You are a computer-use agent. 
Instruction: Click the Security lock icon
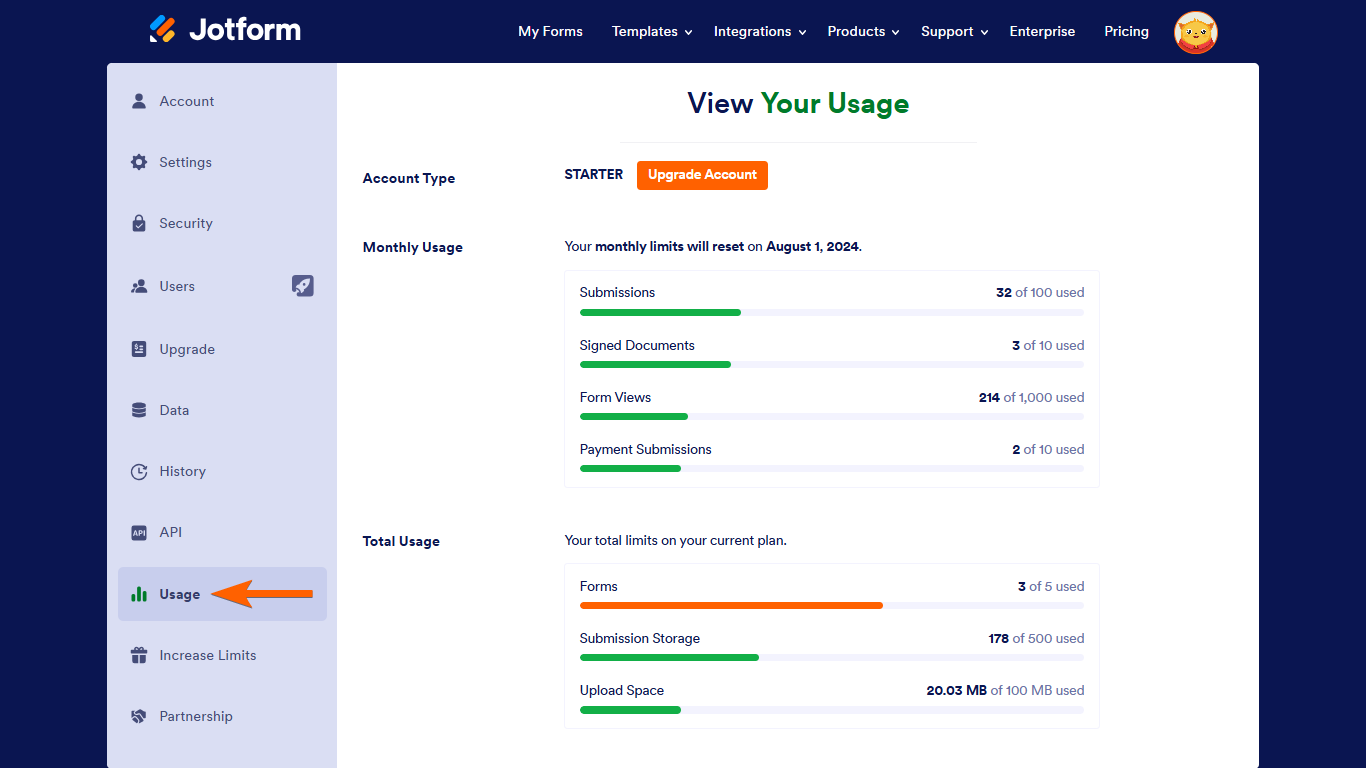point(139,223)
